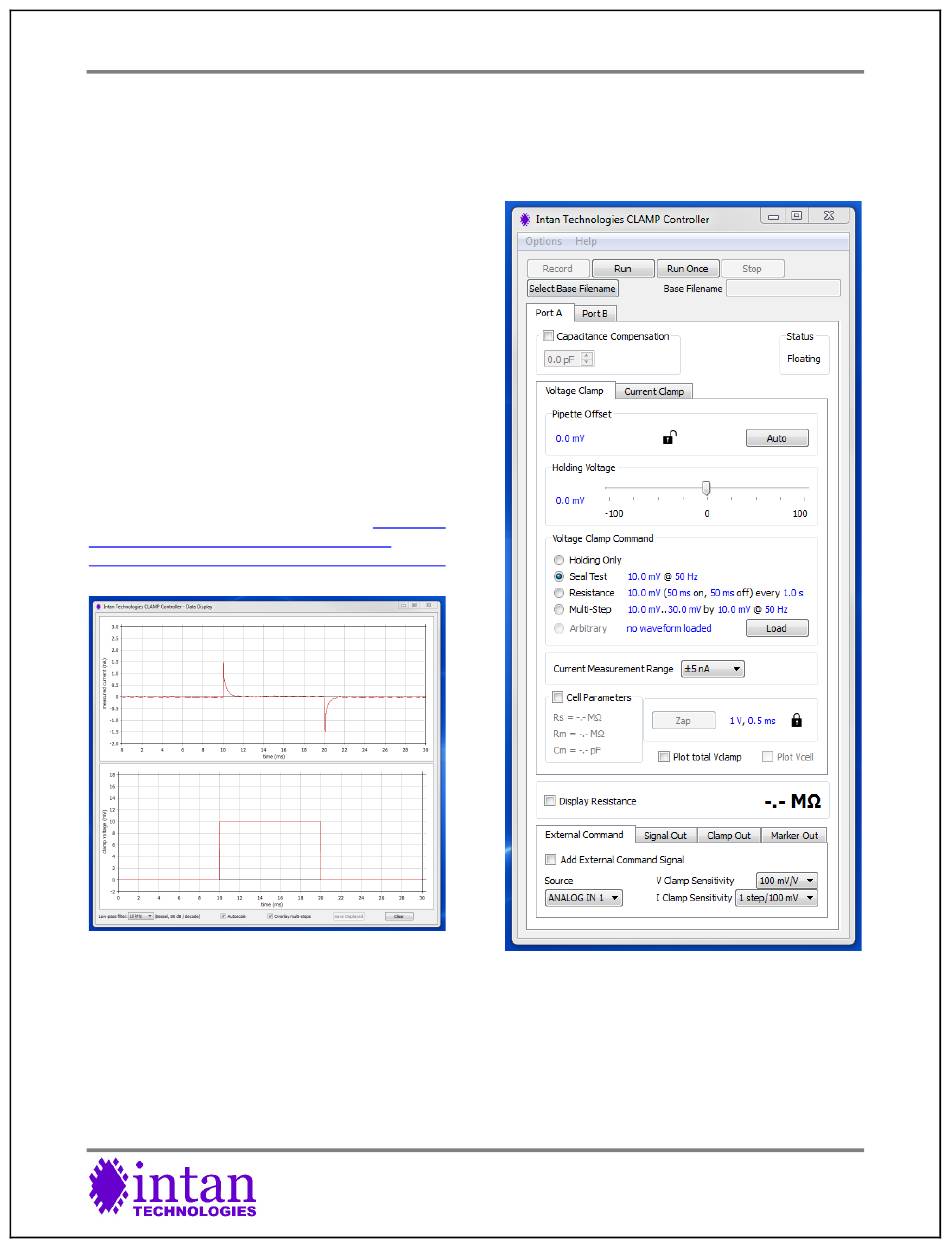Image resolution: width=950 pixels, height=1248 pixels.
Task: Click the Base Filename text field
Action: (783, 289)
